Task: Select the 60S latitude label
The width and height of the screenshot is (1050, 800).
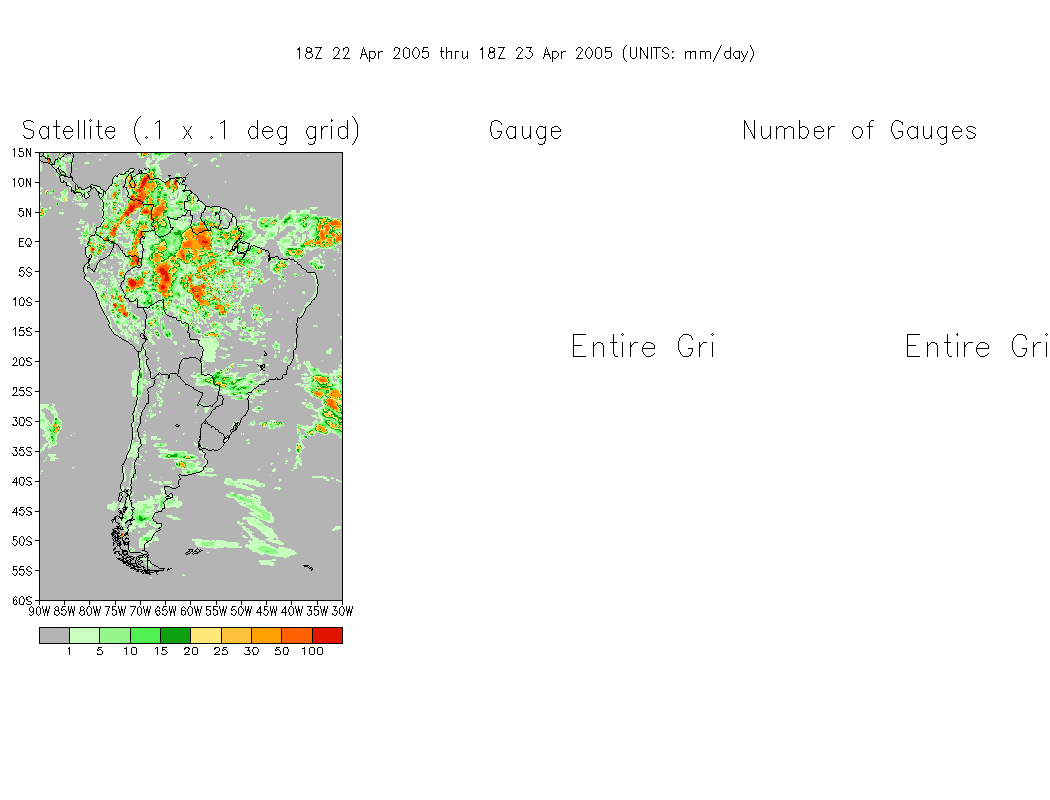Action: pos(21,601)
